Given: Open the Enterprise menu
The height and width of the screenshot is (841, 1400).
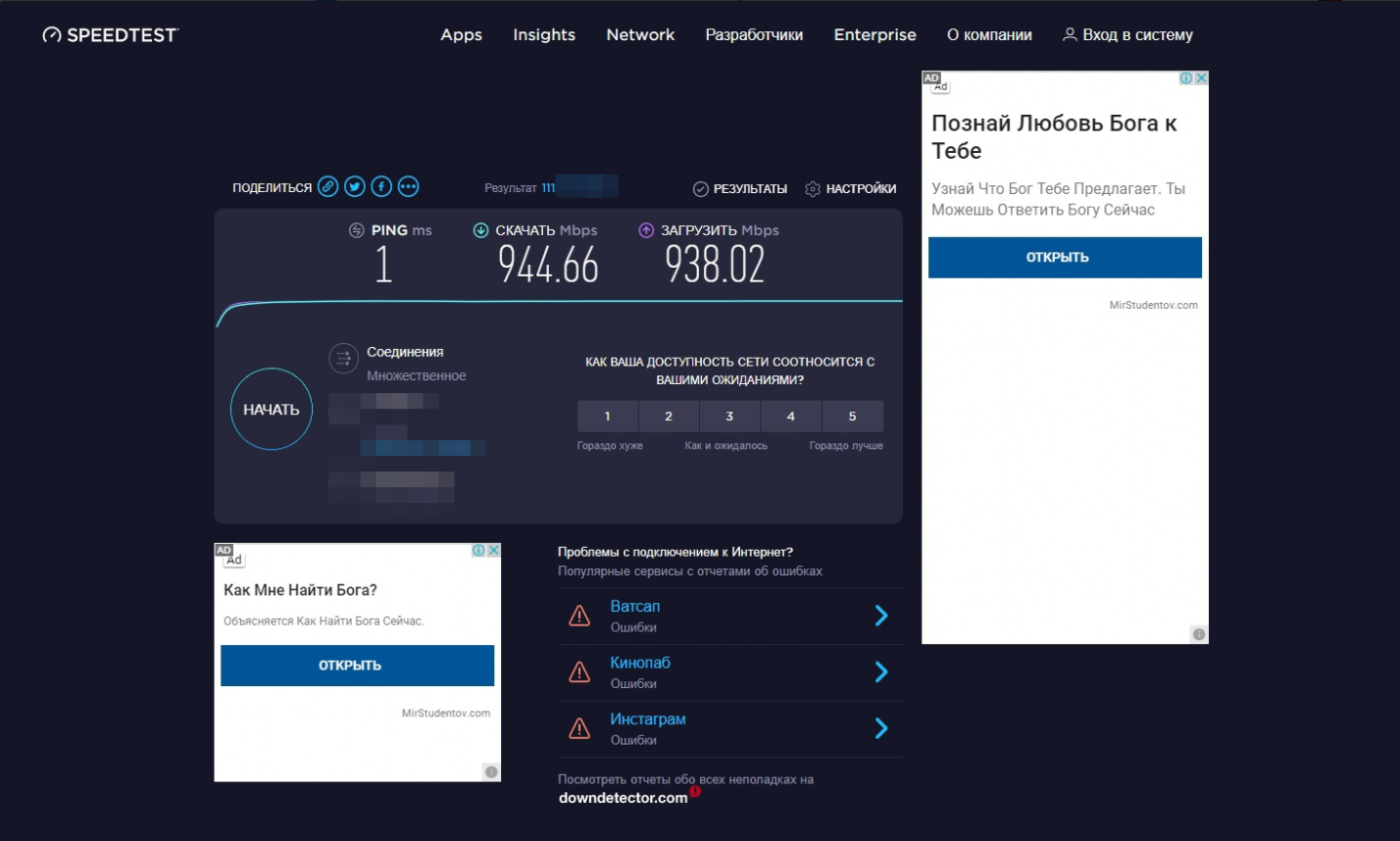Looking at the screenshot, I should click(x=875, y=34).
